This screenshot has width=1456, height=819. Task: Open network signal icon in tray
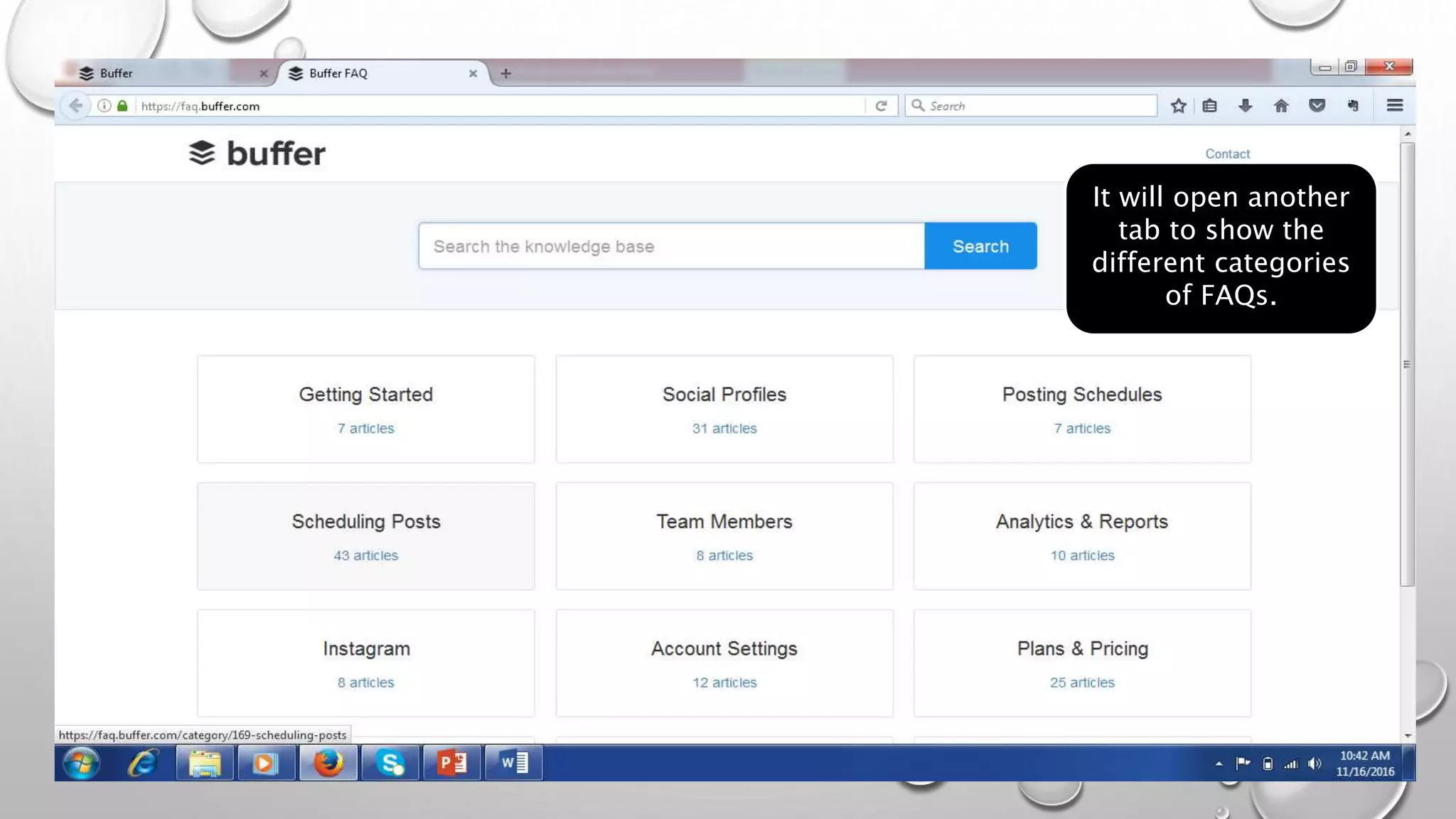tap(1290, 764)
